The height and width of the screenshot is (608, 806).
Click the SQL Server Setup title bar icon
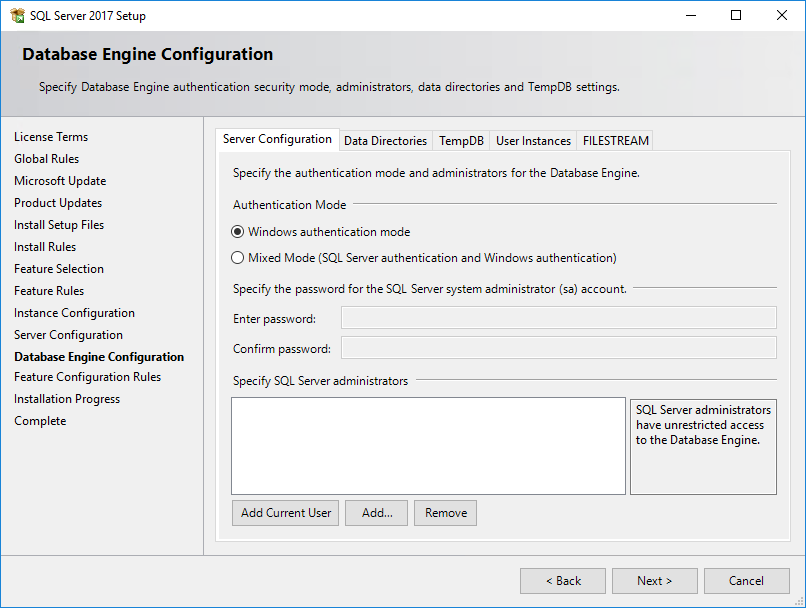(x=17, y=15)
